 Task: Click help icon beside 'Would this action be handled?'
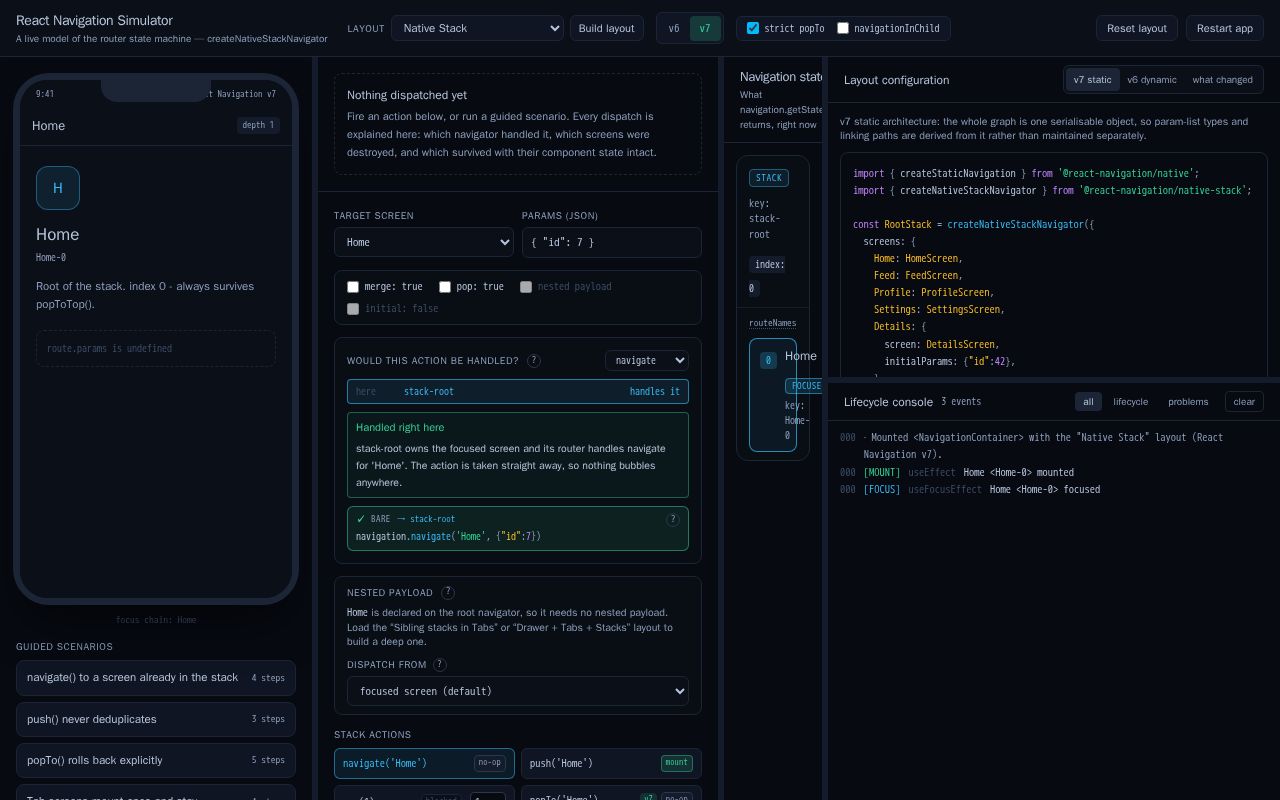click(x=534, y=361)
